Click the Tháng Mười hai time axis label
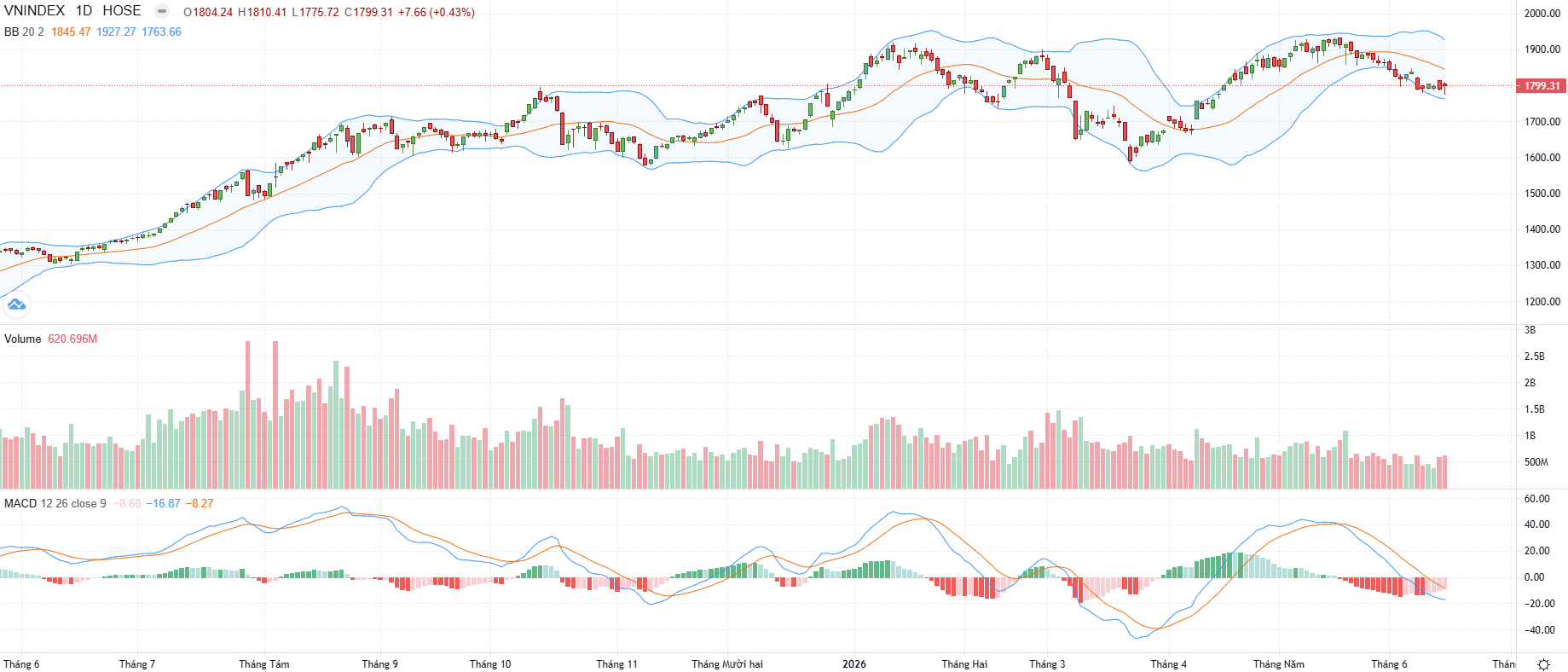 [x=727, y=663]
